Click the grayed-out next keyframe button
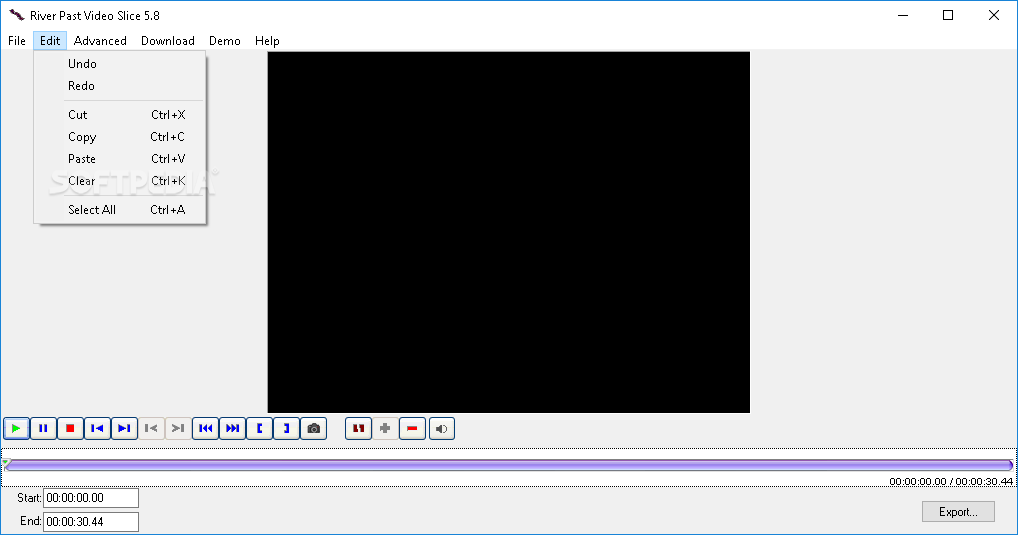1018x535 pixels. pos(178,429)
